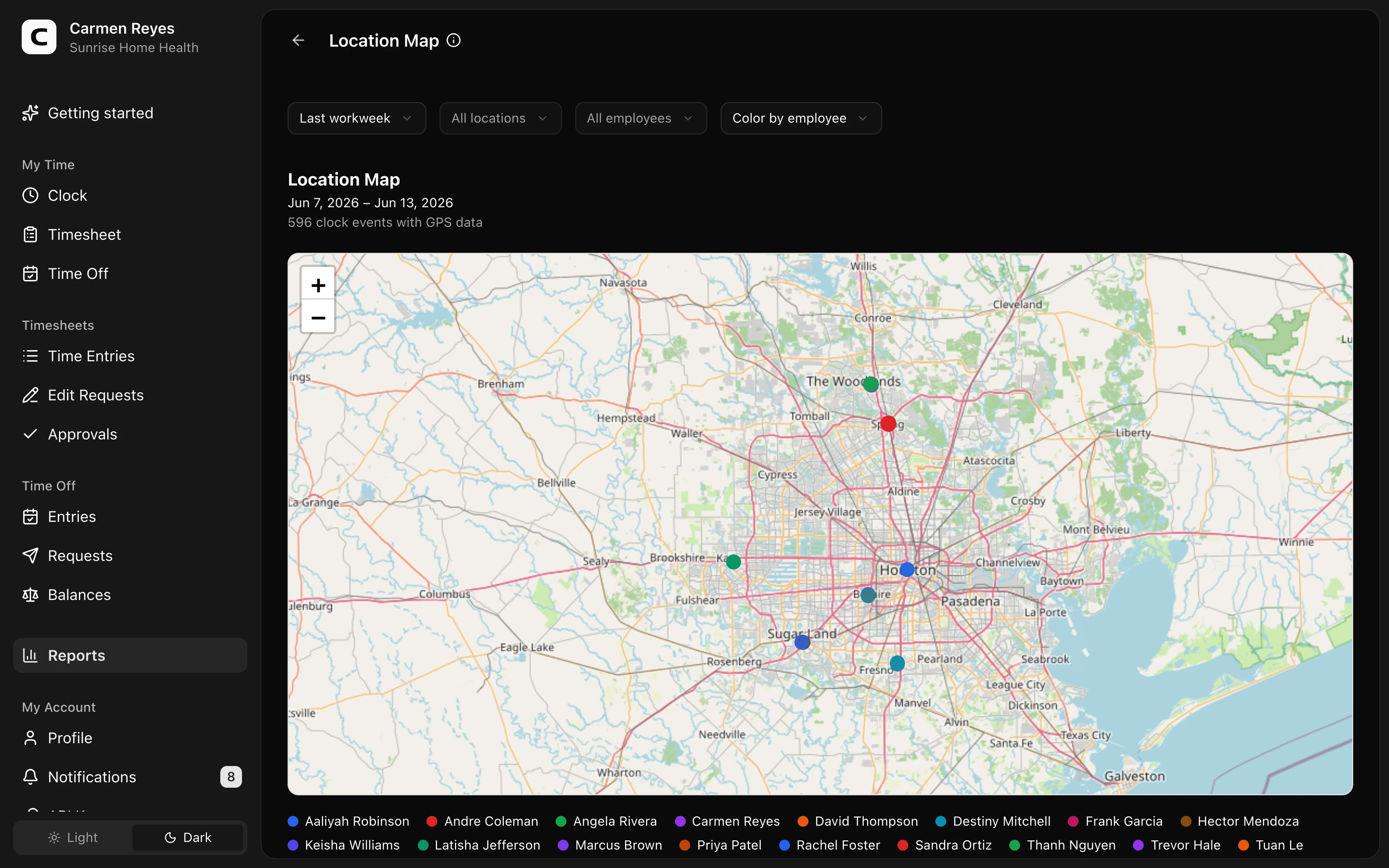Click the Reports bar chart icon
1389x868 pixels.
point(30,655)
